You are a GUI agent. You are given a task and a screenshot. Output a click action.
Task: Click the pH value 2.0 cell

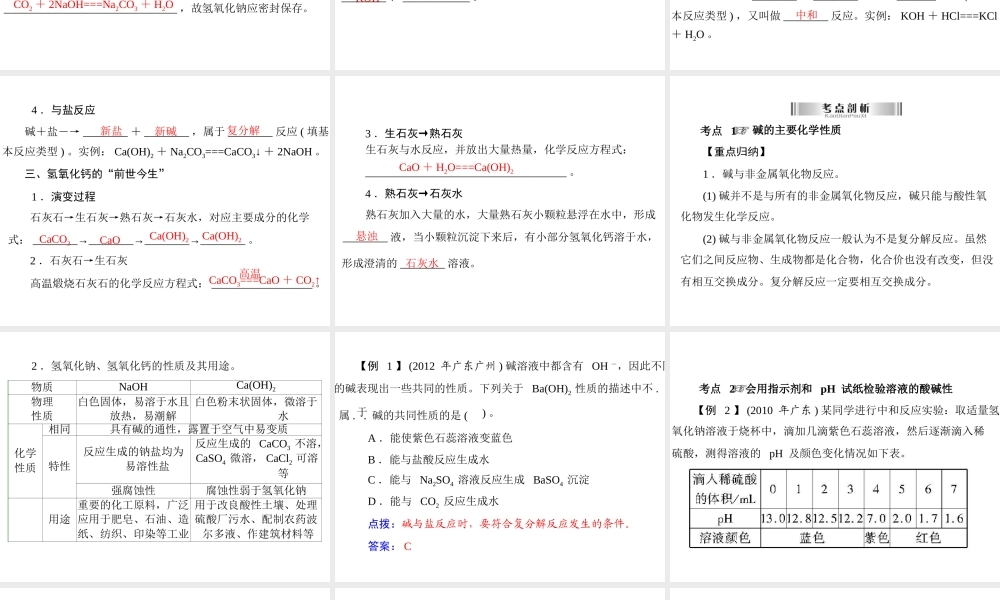(902, 518)
